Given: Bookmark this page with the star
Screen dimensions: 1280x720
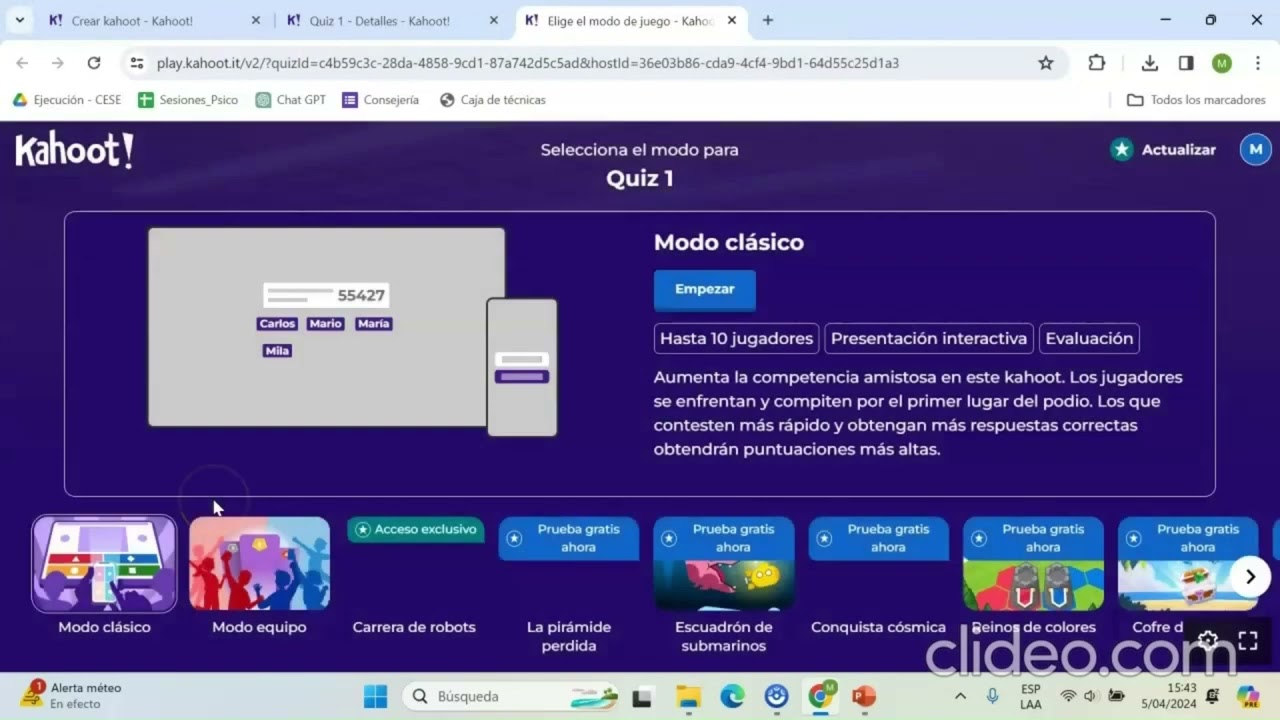Looking at the screenshot, I should tap(1046, 63).
